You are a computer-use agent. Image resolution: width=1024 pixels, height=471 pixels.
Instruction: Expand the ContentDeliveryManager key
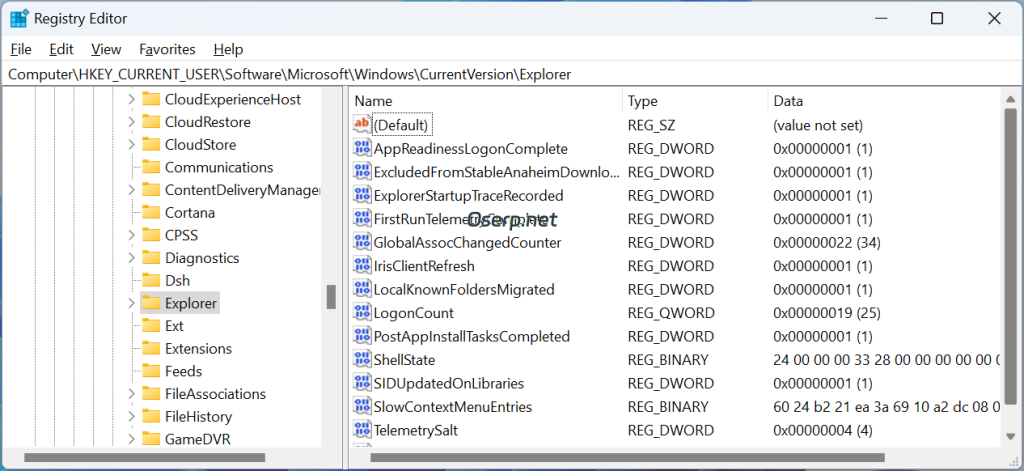131,190
